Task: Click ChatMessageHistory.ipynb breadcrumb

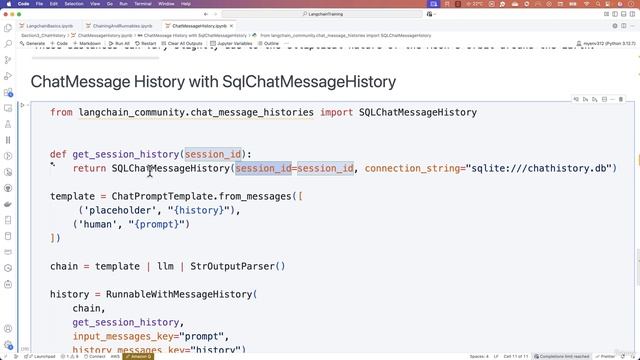Action: (102, 36)
